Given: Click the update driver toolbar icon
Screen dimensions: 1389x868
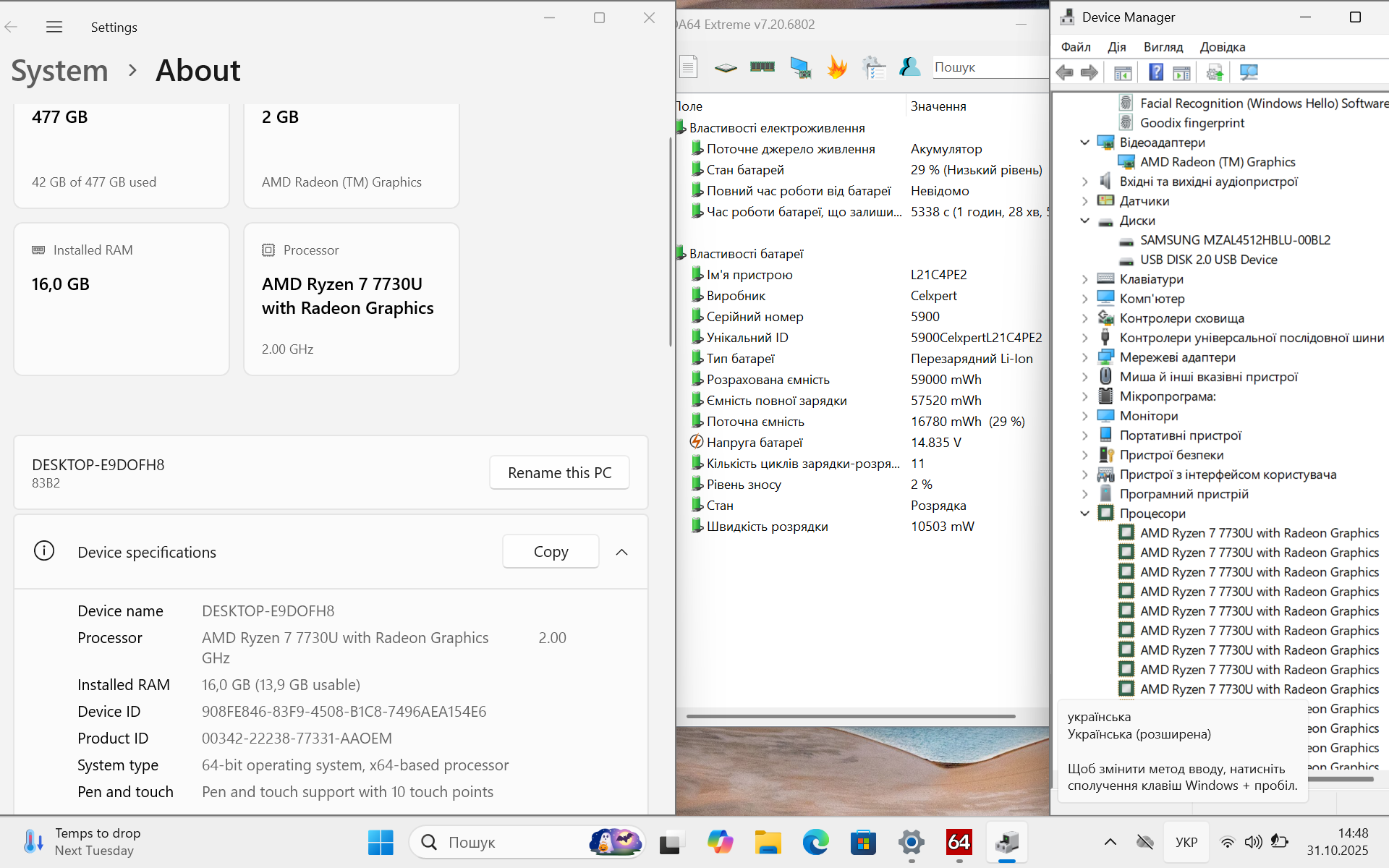Looking at the screenshot, I should tap(1215, 72).
